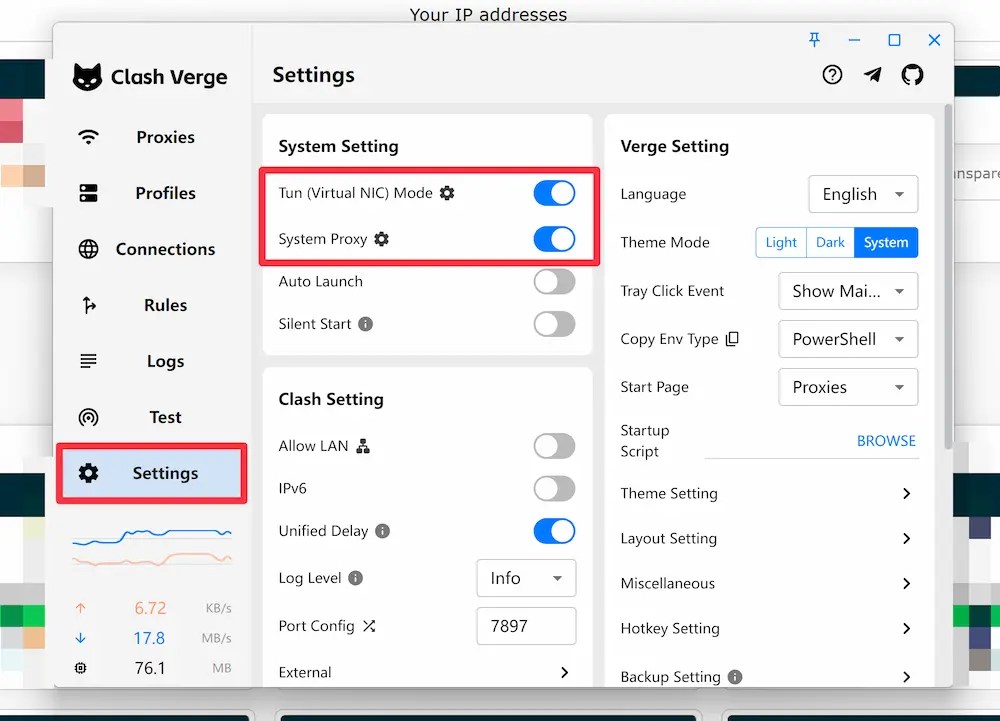Click Port Config 7897 field
The image size is (1000, 721).
pyautogui.click(x=526, y=626)
